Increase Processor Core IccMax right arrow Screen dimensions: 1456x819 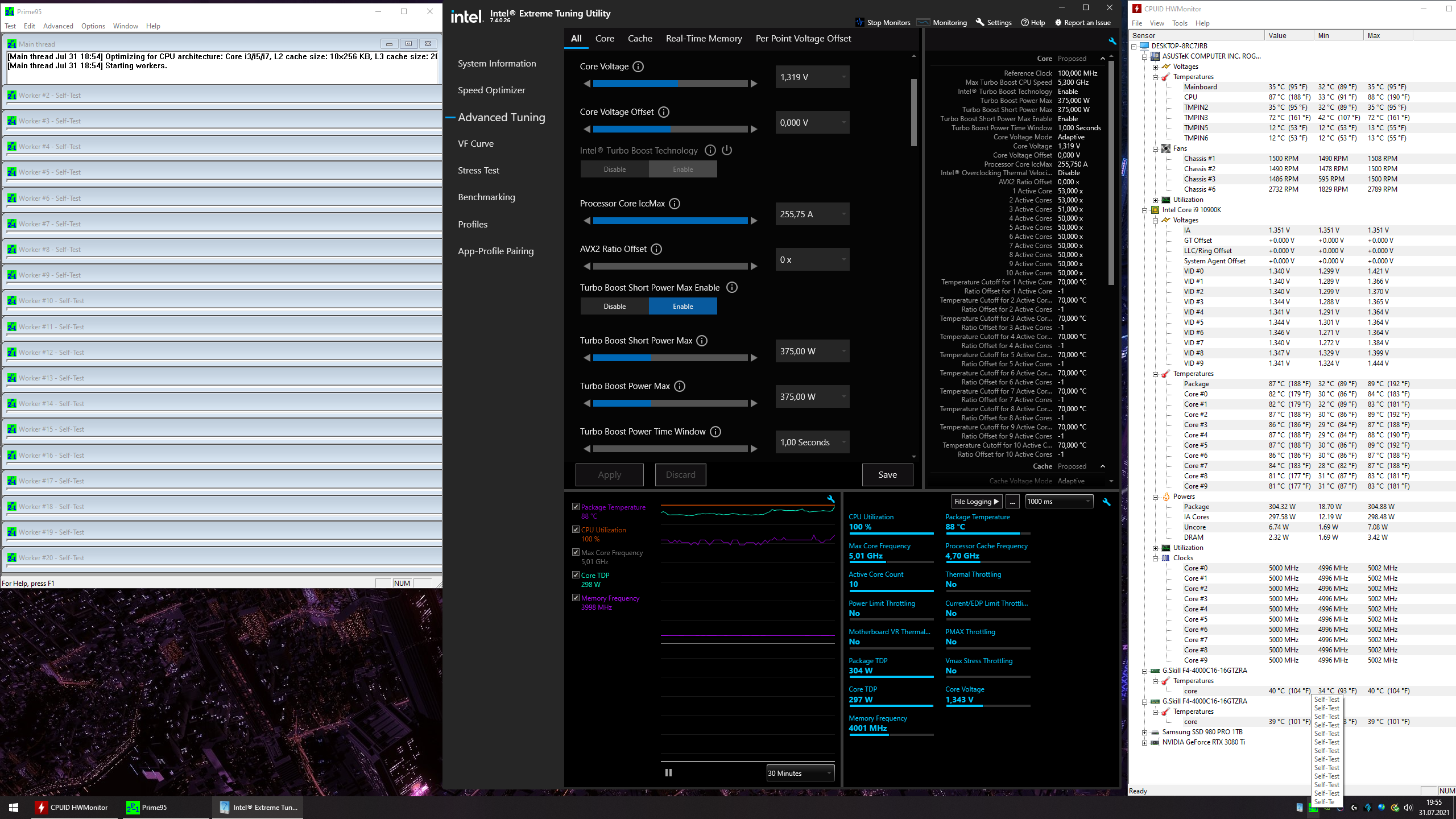tap(754, 221)
